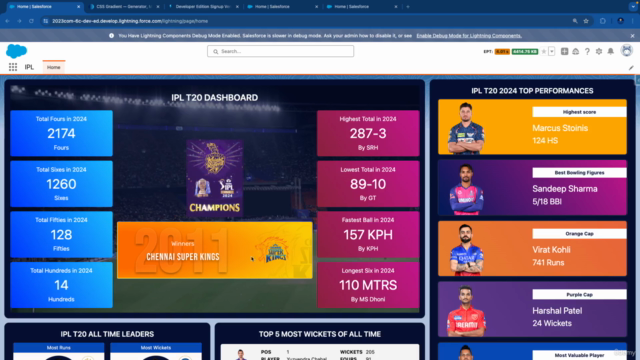Screen dimensions: 640x360
Task: Click the Salesforce search field
Action: coord(280,51)
